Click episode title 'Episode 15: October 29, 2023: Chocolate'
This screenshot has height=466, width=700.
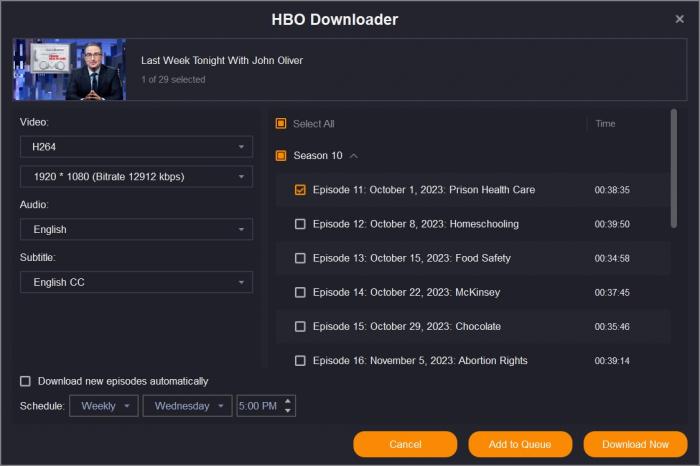(407, 327)
